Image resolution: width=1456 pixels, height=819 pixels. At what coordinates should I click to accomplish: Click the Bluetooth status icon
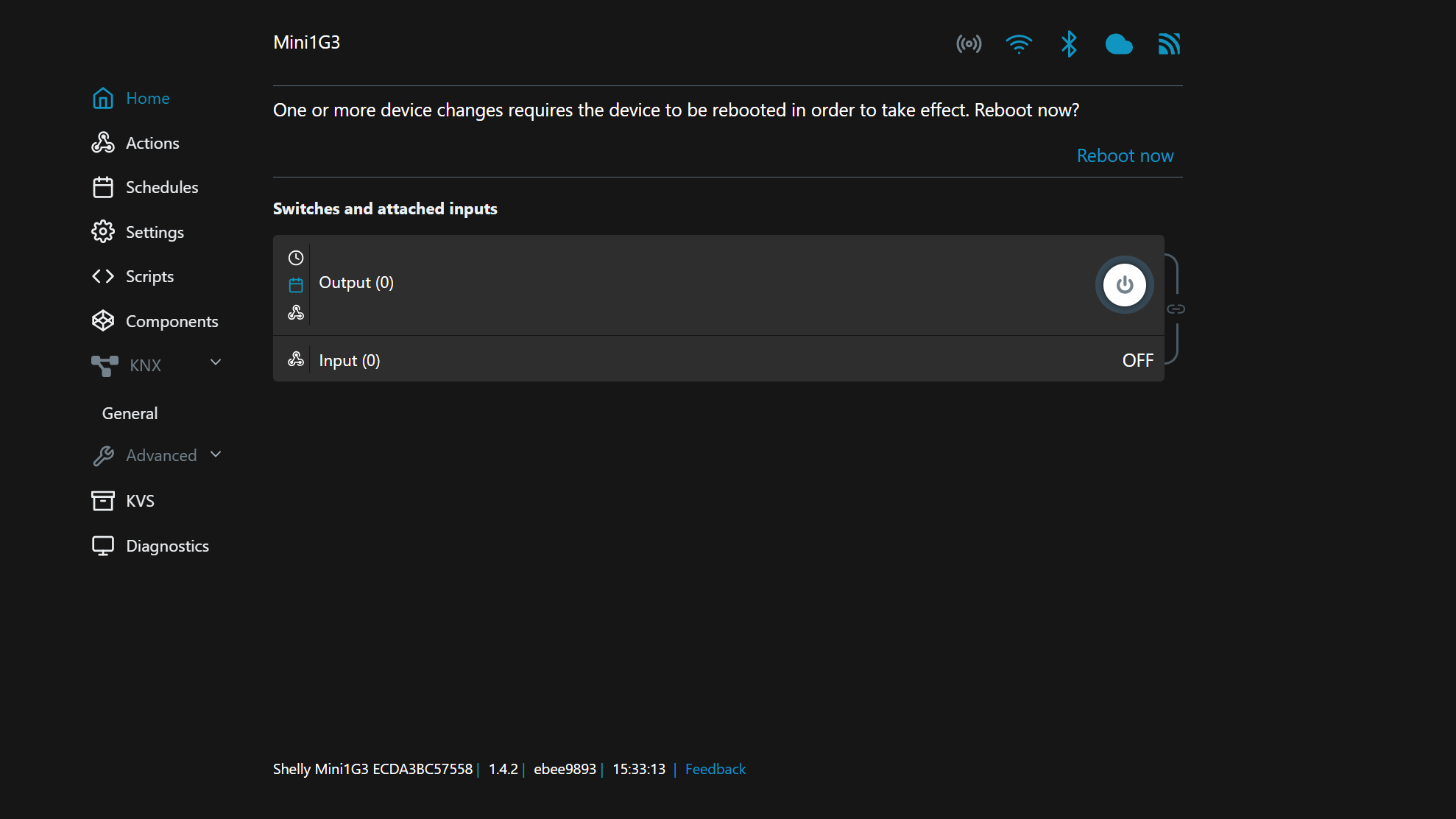point(1069,44)
